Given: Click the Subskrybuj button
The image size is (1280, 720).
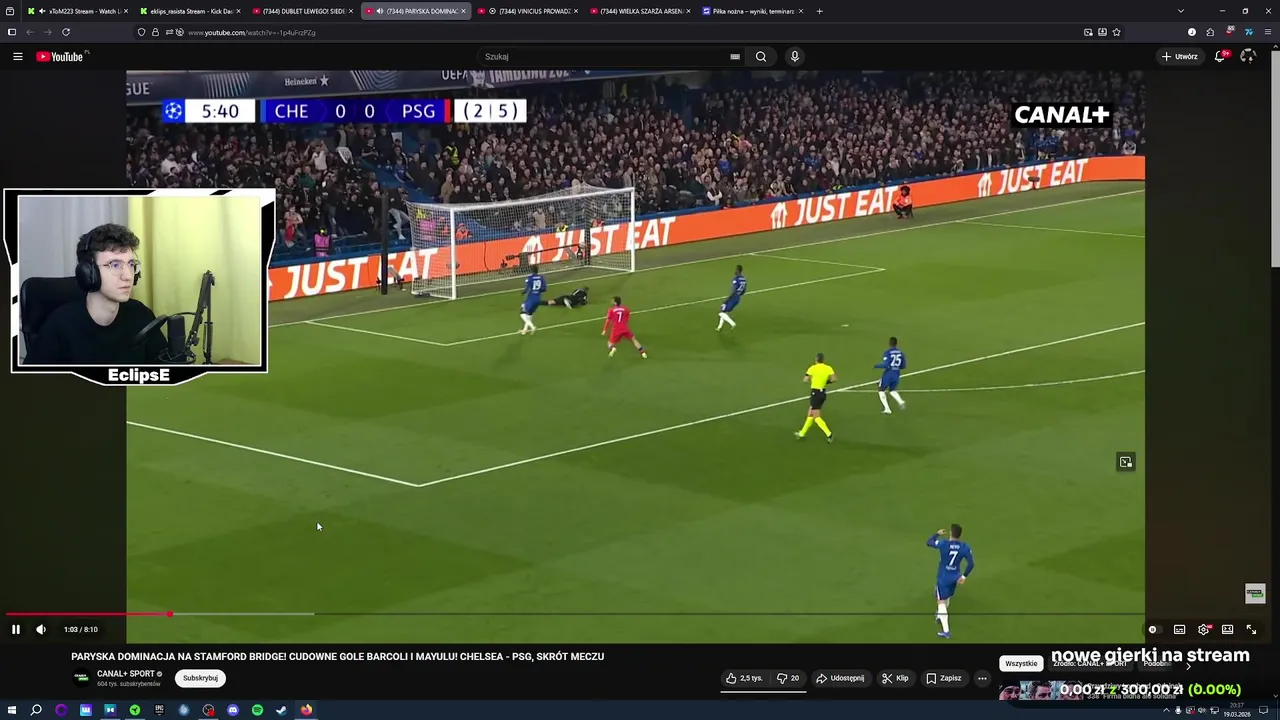Looking at the screenshot, I should point(200,678).
